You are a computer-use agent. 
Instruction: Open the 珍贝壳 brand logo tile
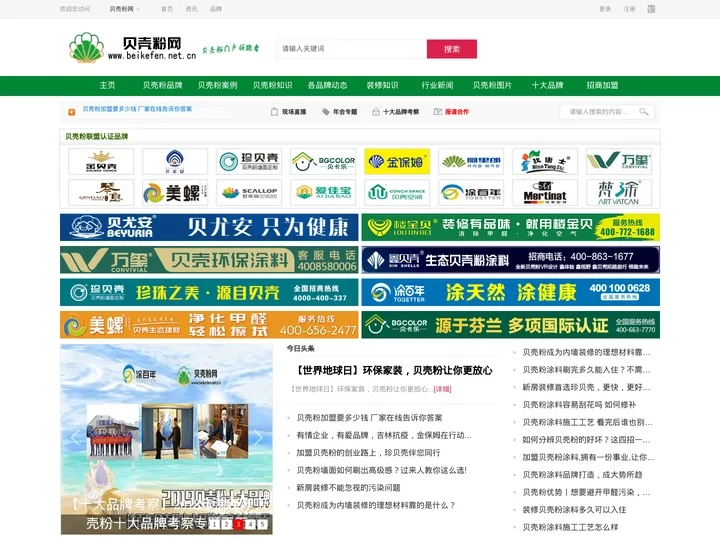tap(249, 161)
